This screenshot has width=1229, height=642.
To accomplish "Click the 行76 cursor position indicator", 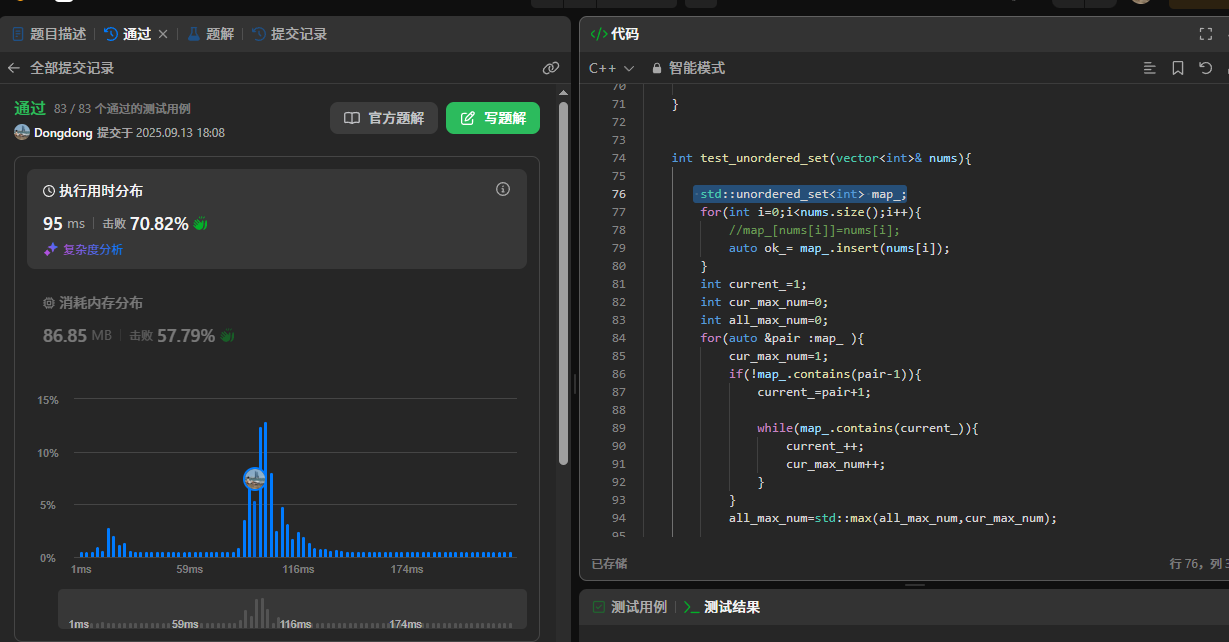I will pos(1198,563).
